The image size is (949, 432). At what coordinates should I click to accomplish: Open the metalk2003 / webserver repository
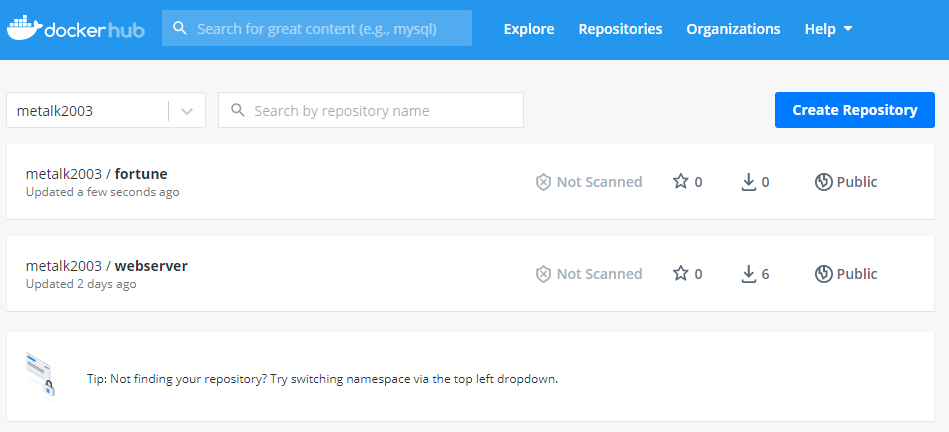click(107, 266)
